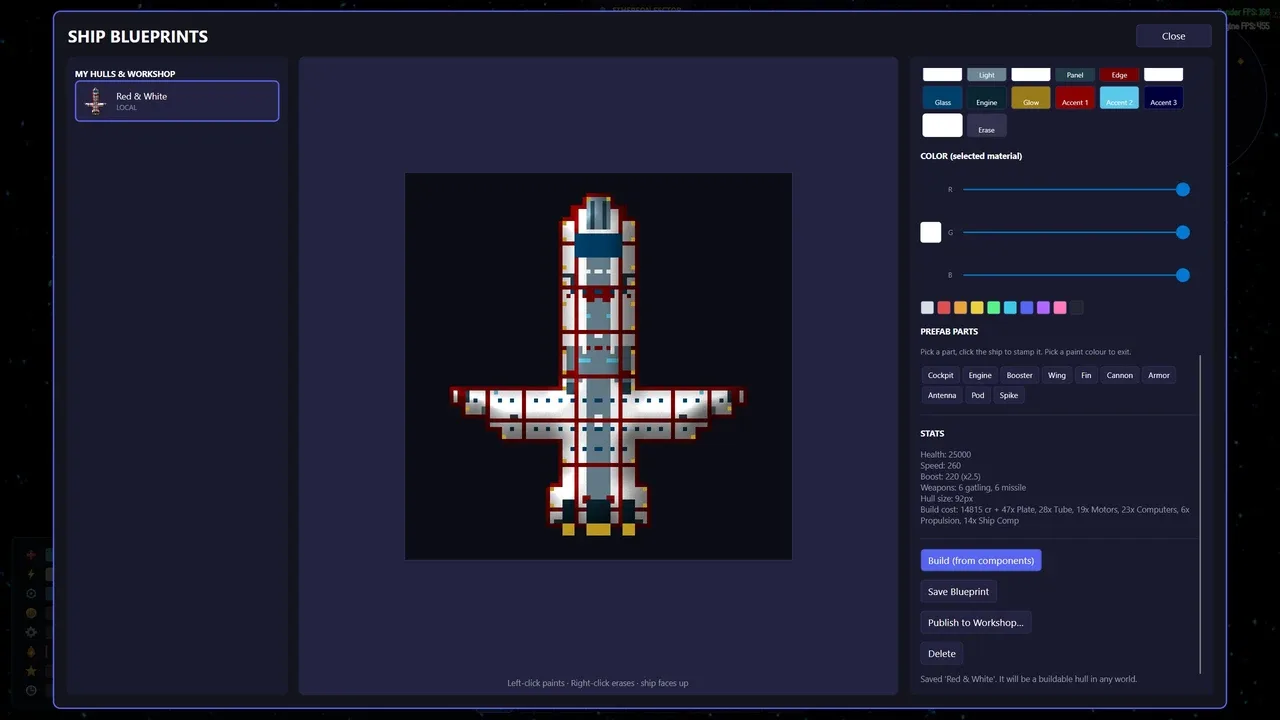
Task: Delete the current blueprint
Action: [x=942, y=653]
